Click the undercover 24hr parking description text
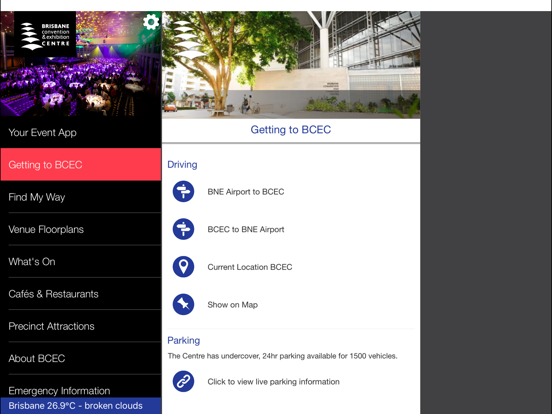This screenshot has height=414, width=552. 282,356
